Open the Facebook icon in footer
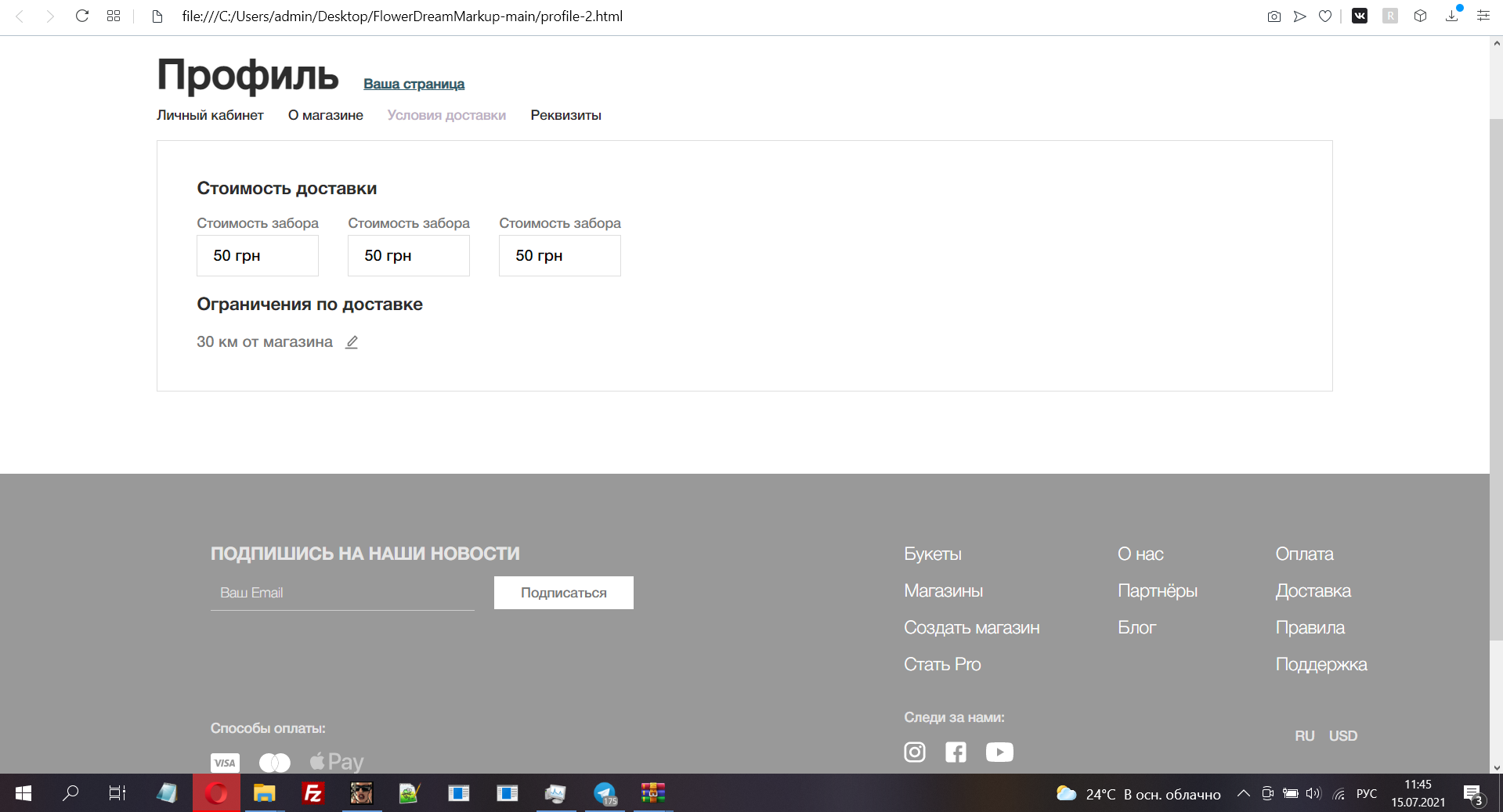Image resolution: width=1503 pixels, height=812 pixels. click(x=956, y=752)
